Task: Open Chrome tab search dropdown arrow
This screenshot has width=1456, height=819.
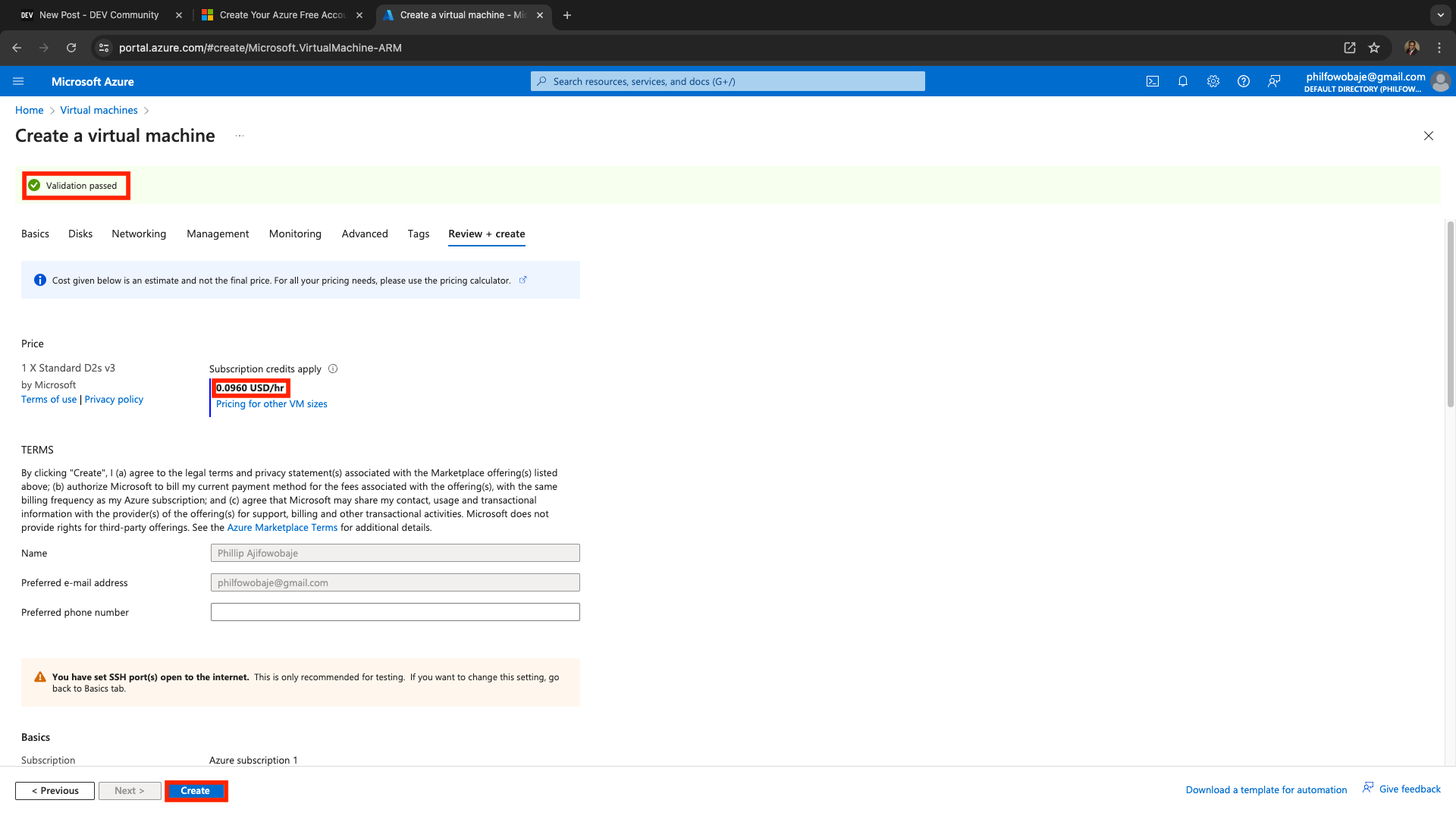Action: pos(1440,14)
